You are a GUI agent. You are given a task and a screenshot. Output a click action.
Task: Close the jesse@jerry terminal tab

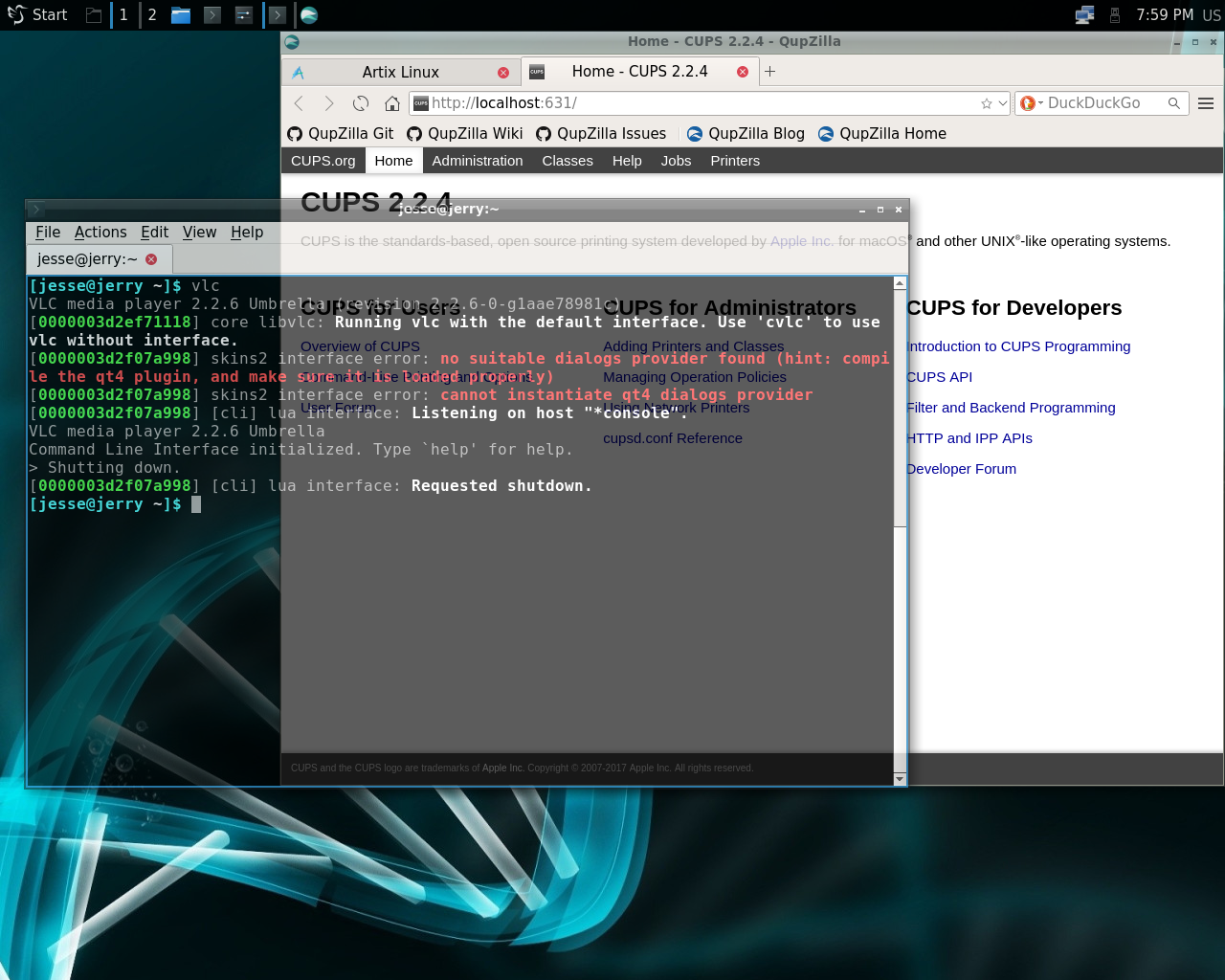coord(151,259)
